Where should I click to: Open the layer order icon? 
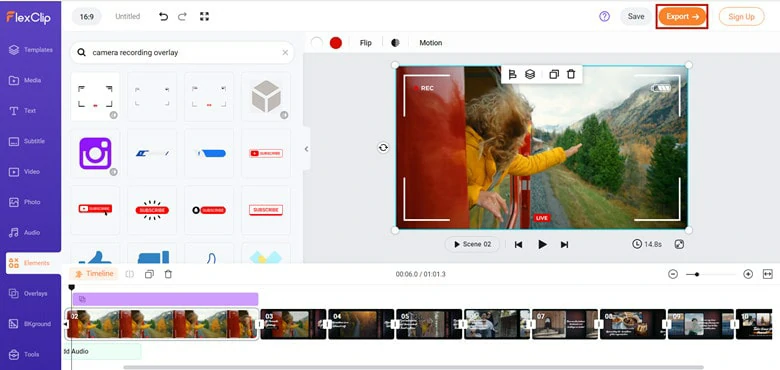click(530, 75)
